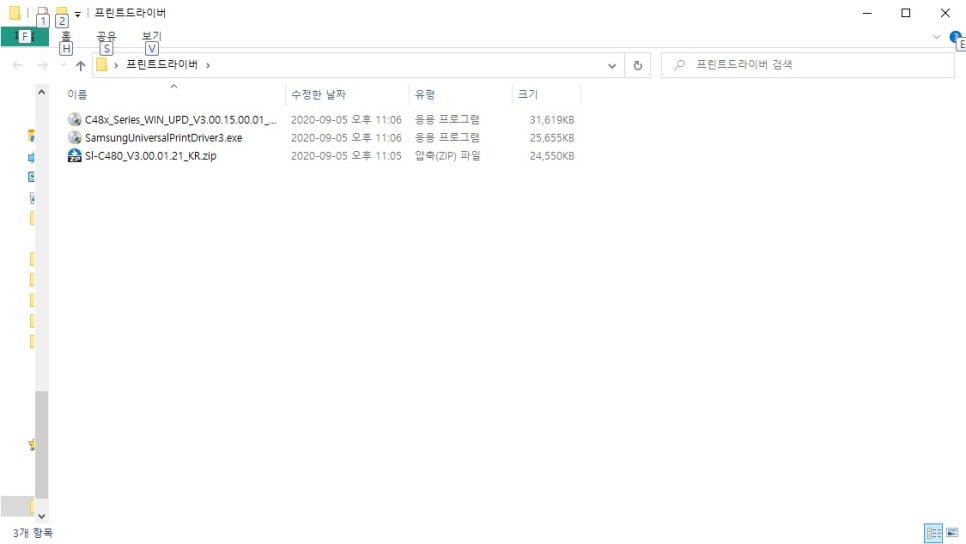
Task: Click the C48x_Series installer icon
Action: click(75, 120)
